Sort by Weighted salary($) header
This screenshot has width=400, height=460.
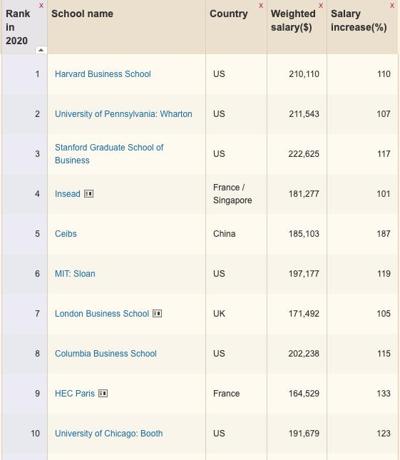(293, 20)
